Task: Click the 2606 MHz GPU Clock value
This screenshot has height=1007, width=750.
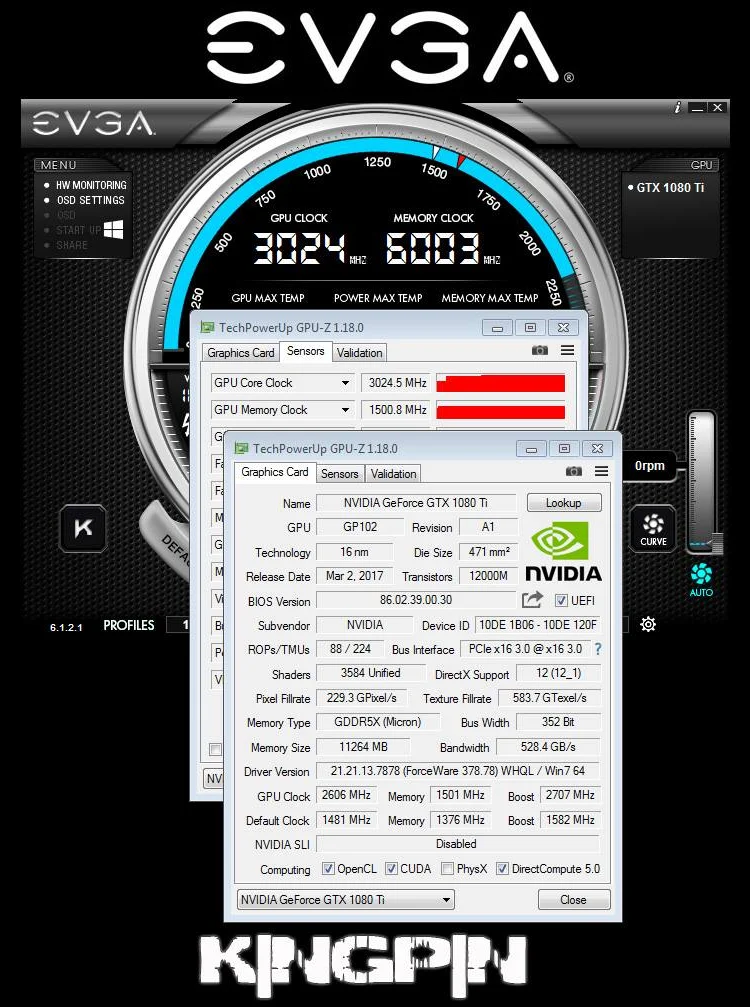Action: point(345,795)
